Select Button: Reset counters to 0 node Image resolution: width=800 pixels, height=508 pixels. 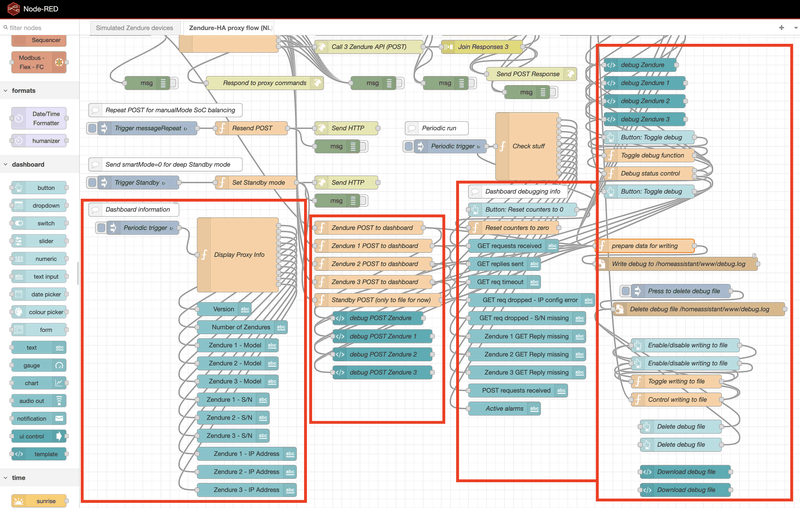523,210
